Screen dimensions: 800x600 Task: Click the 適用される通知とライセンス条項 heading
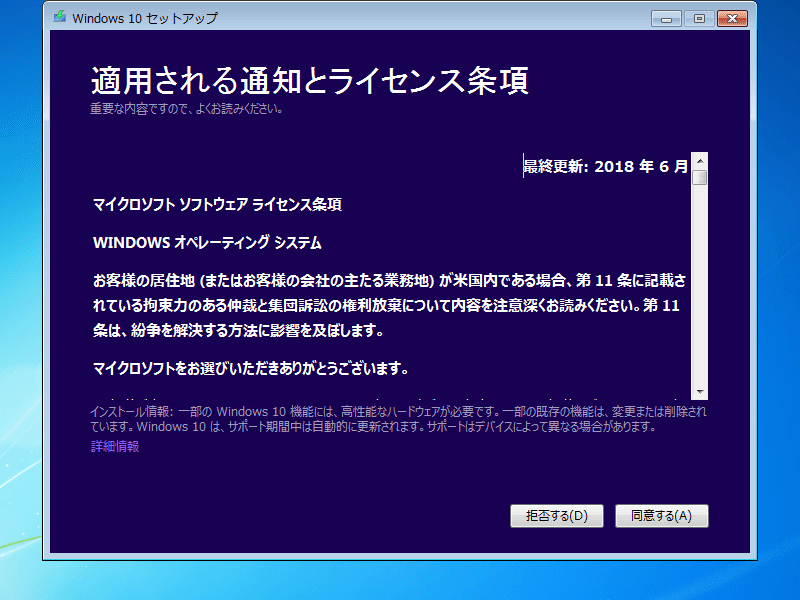(309, 80)
